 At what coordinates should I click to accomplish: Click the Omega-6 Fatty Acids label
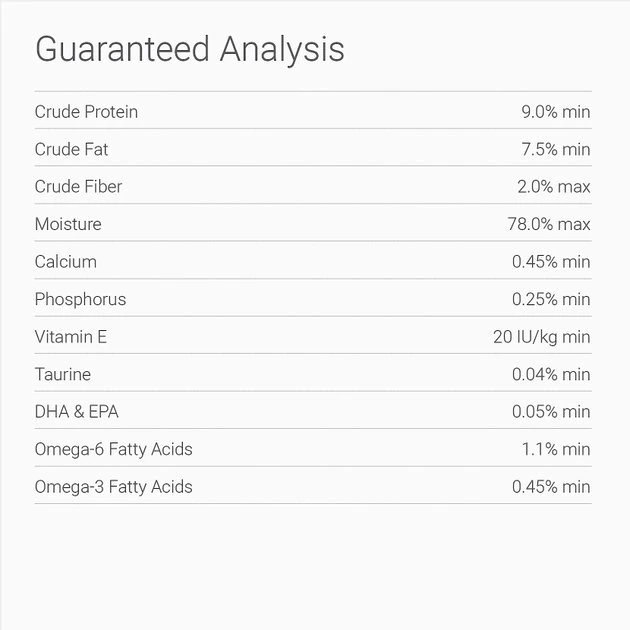pyautogui.click(x=113, y=449)
